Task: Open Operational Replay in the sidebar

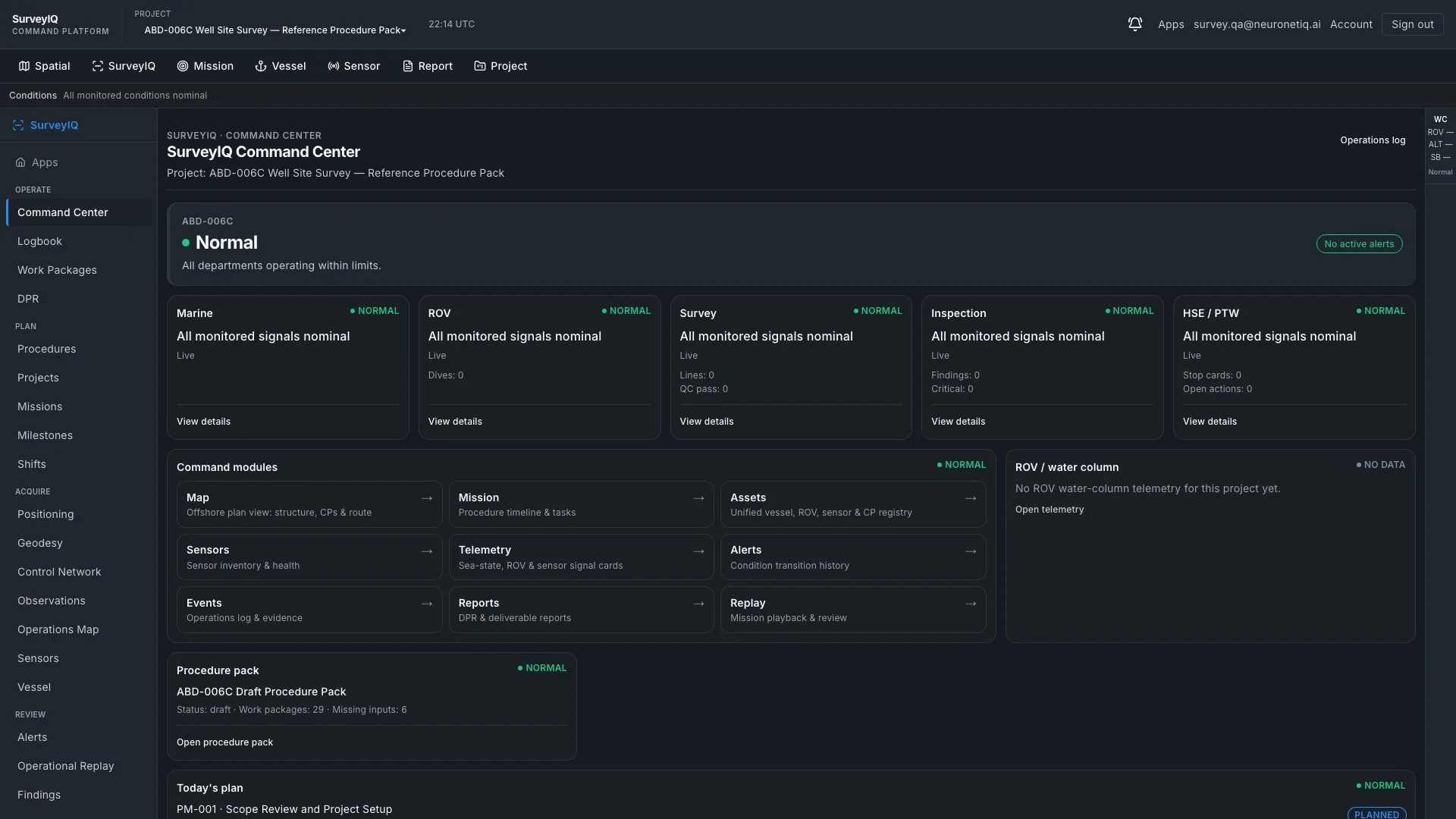Action: click(x=79, y=766)
